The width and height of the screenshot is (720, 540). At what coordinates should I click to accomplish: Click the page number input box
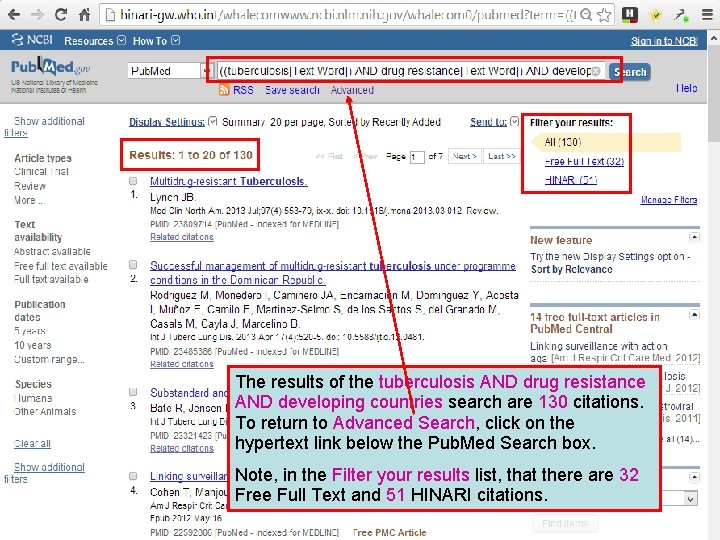click(416, 157)
